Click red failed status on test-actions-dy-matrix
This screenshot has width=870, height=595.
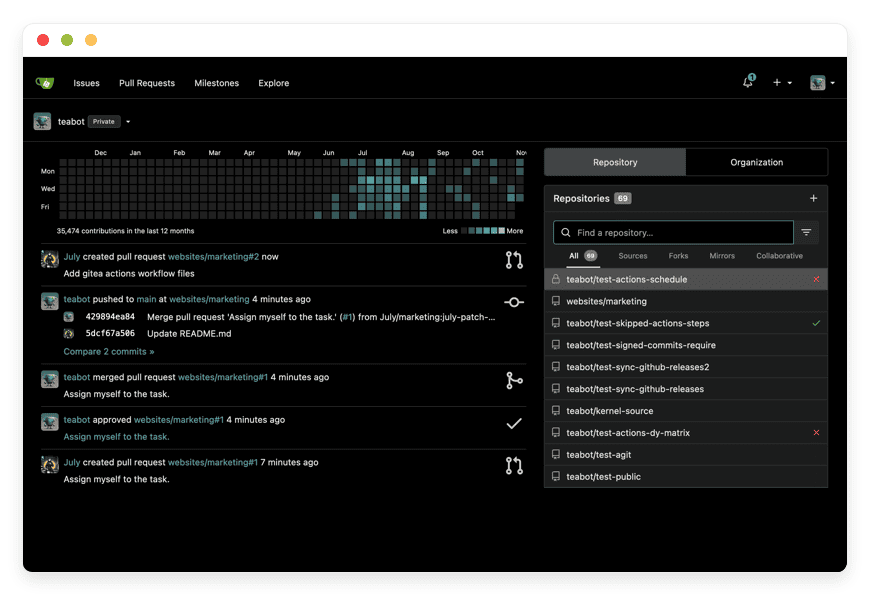816,432
